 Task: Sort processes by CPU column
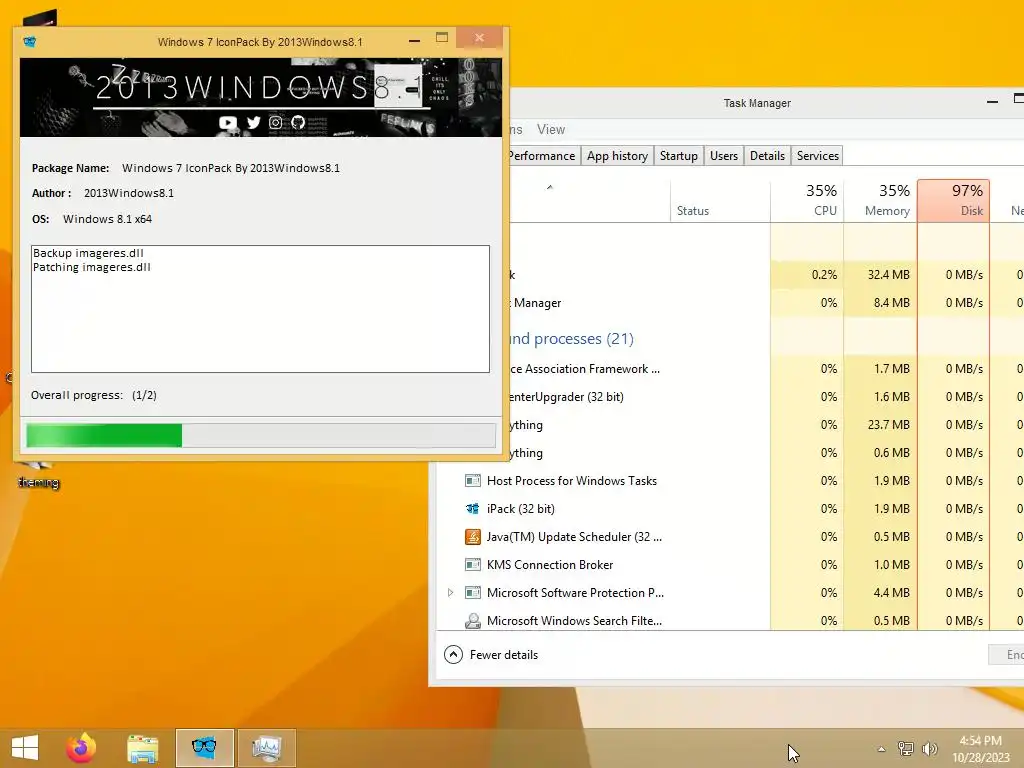(807, 200)
